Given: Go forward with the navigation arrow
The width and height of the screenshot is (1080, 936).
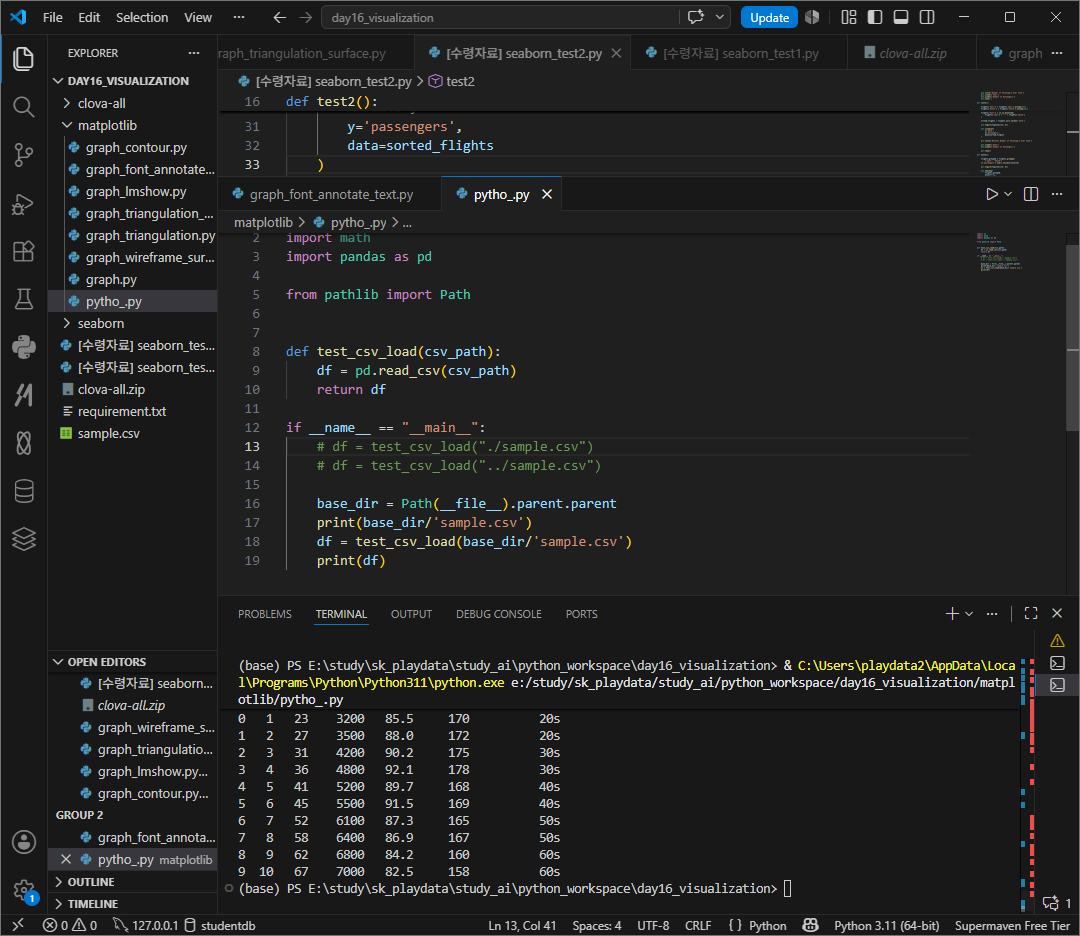Looking at the screenshot, I should coord(306,17).
